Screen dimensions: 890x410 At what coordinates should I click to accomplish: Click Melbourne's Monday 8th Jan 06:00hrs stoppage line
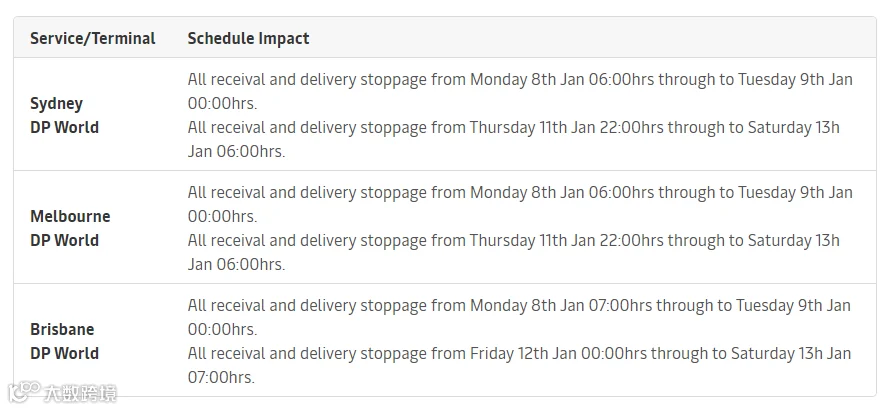pyautogui.click(x=520, y=204)
